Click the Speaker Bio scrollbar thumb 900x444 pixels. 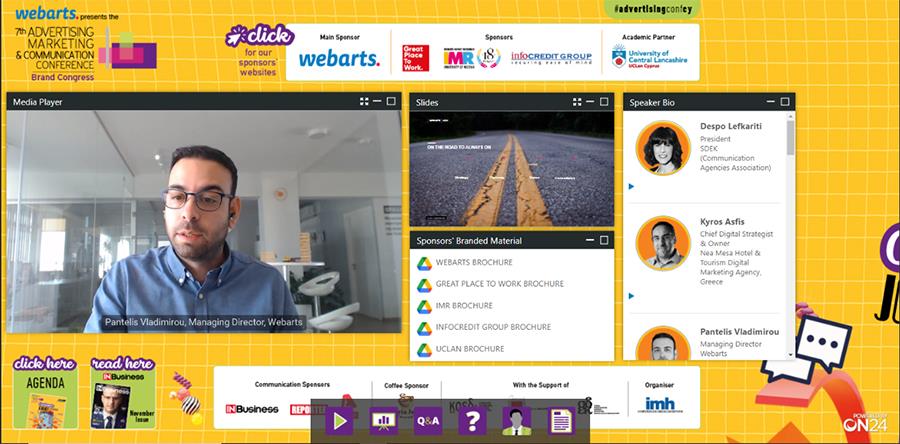point(790,137)
